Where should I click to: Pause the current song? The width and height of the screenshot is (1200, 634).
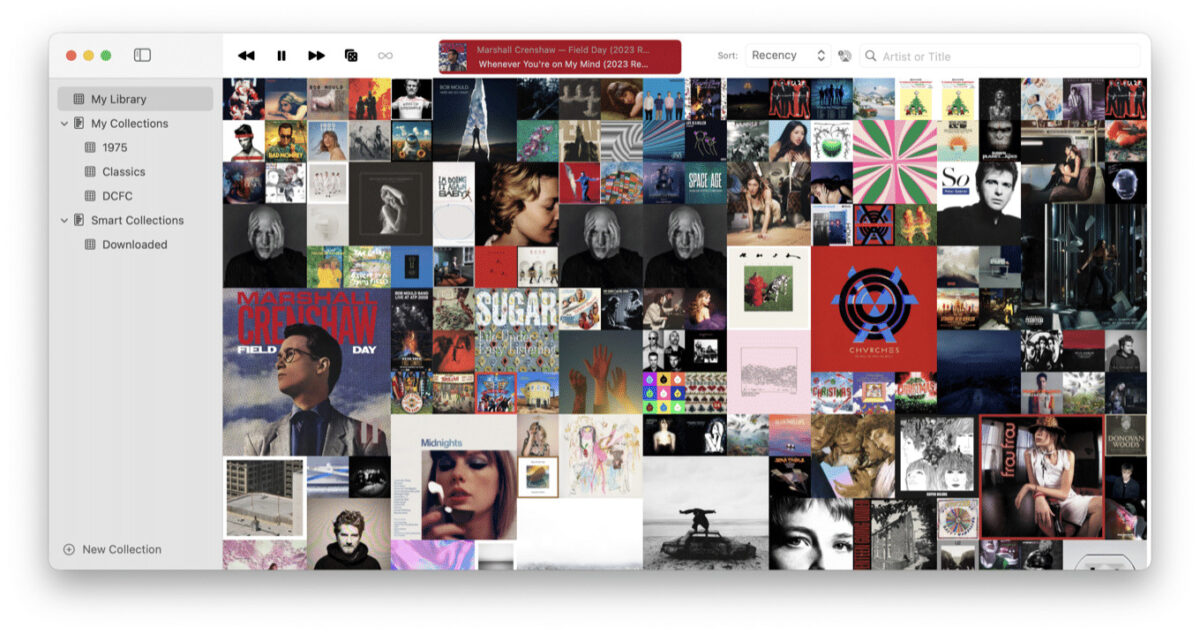tap(281, 56)
